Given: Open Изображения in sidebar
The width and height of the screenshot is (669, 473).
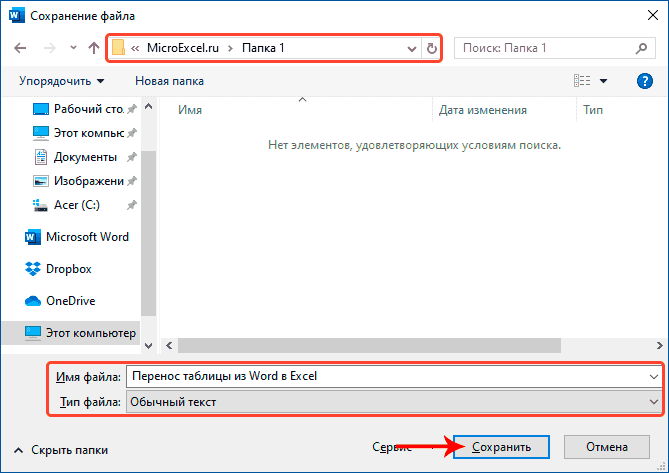Looking at the screenshot, I should [x=84, y=181].
